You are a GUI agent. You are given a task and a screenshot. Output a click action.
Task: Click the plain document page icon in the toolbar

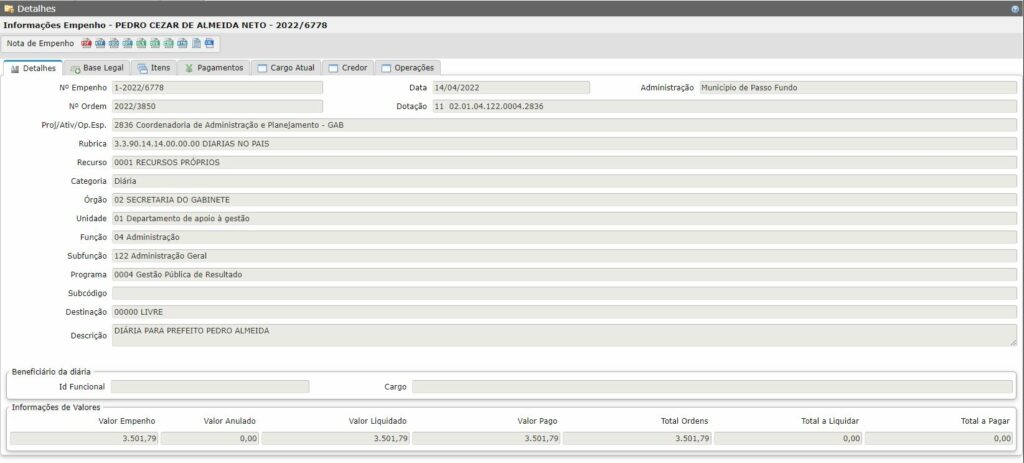tap(196, 44)
